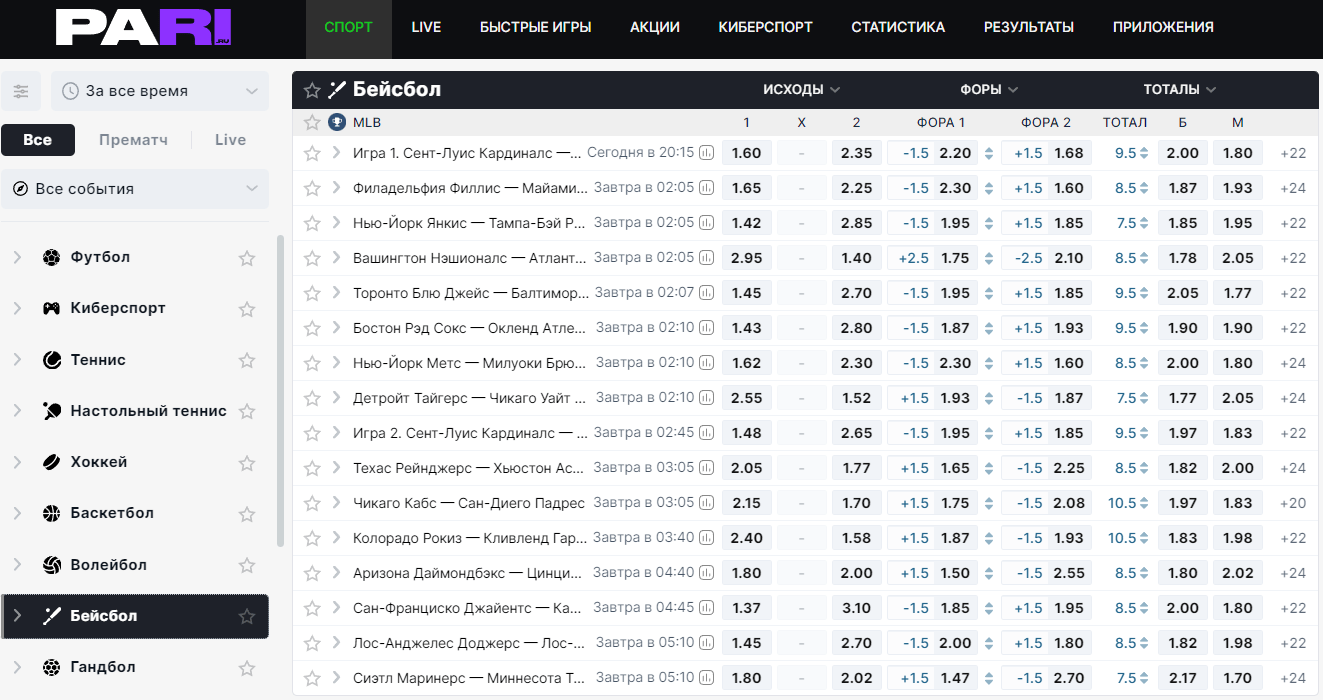Open the ФОРЫ column dropdown

tap(988, 89)
